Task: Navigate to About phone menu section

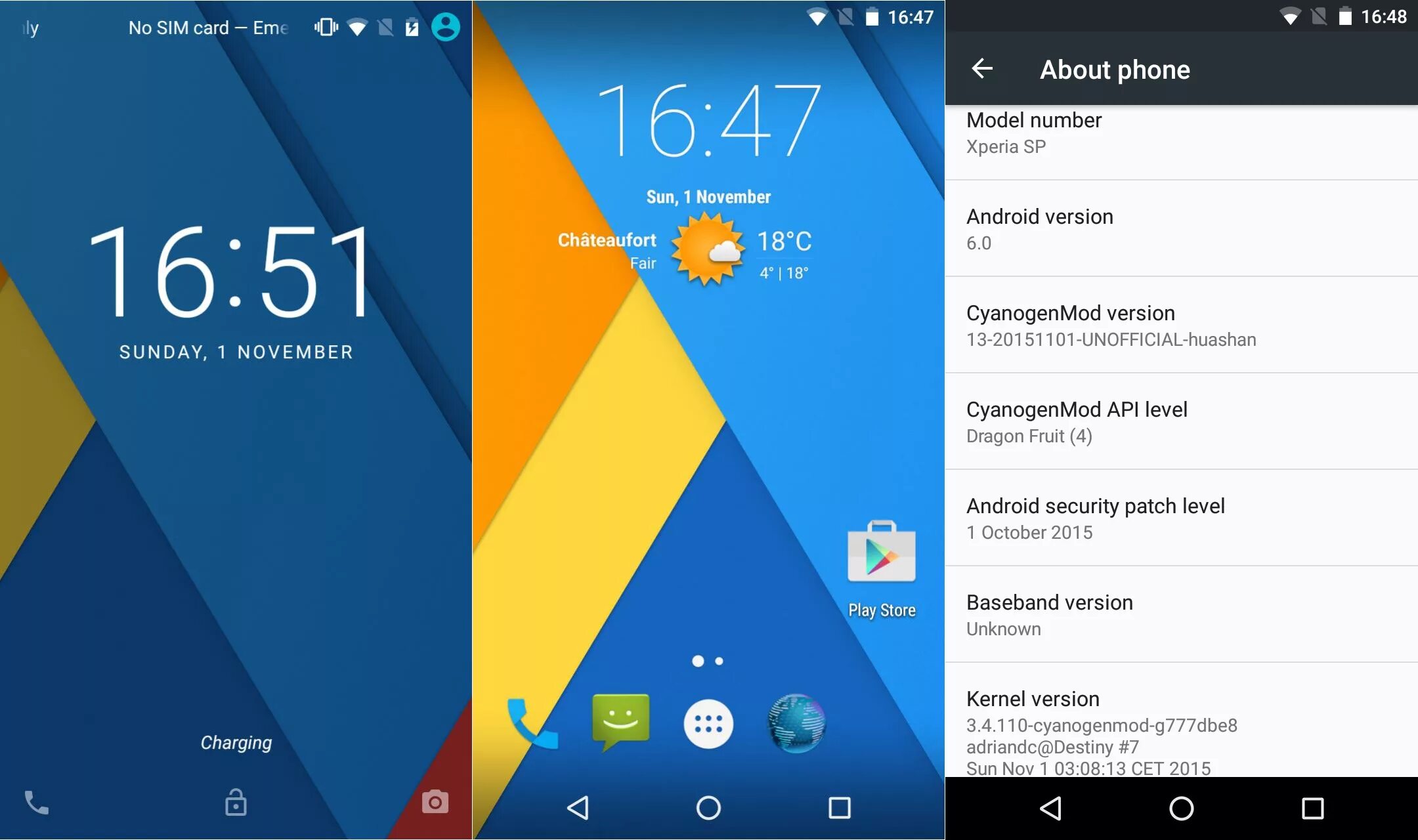Action: tap(1100, 69)
